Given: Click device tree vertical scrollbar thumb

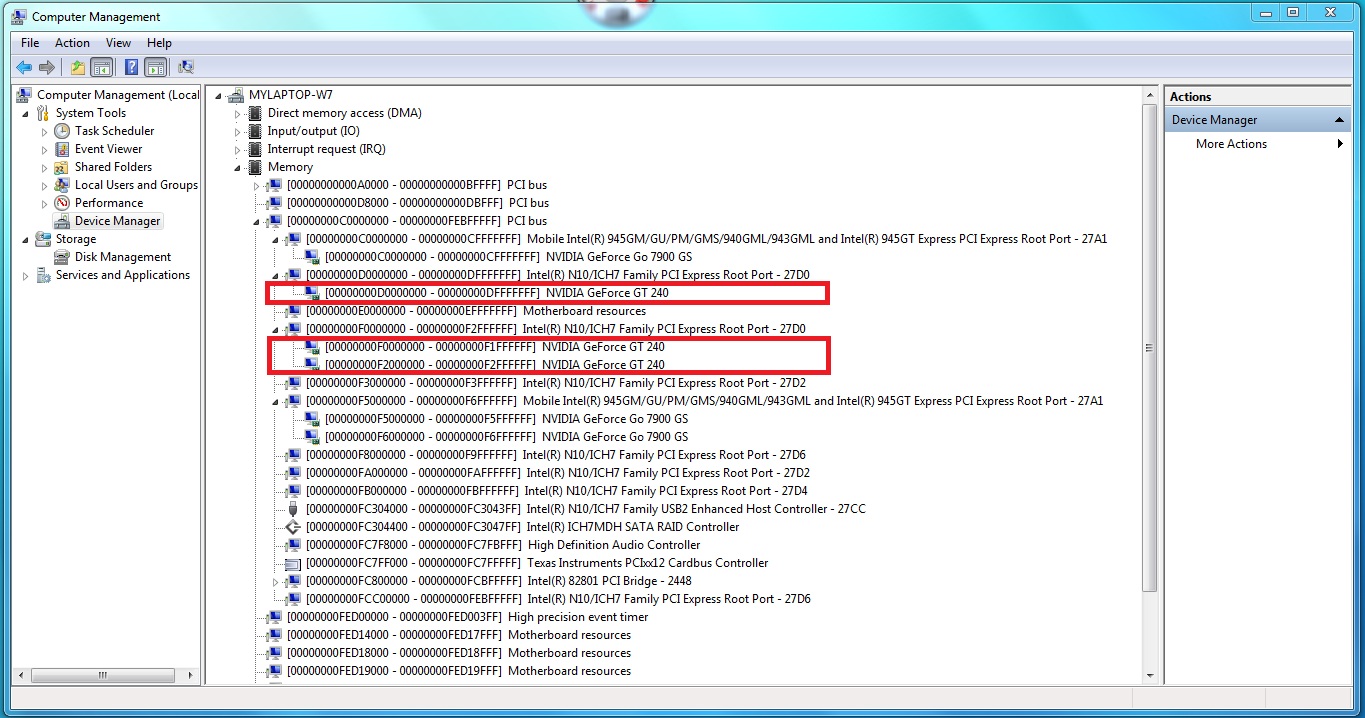Looking at the screenshot, I should 1149,348.
